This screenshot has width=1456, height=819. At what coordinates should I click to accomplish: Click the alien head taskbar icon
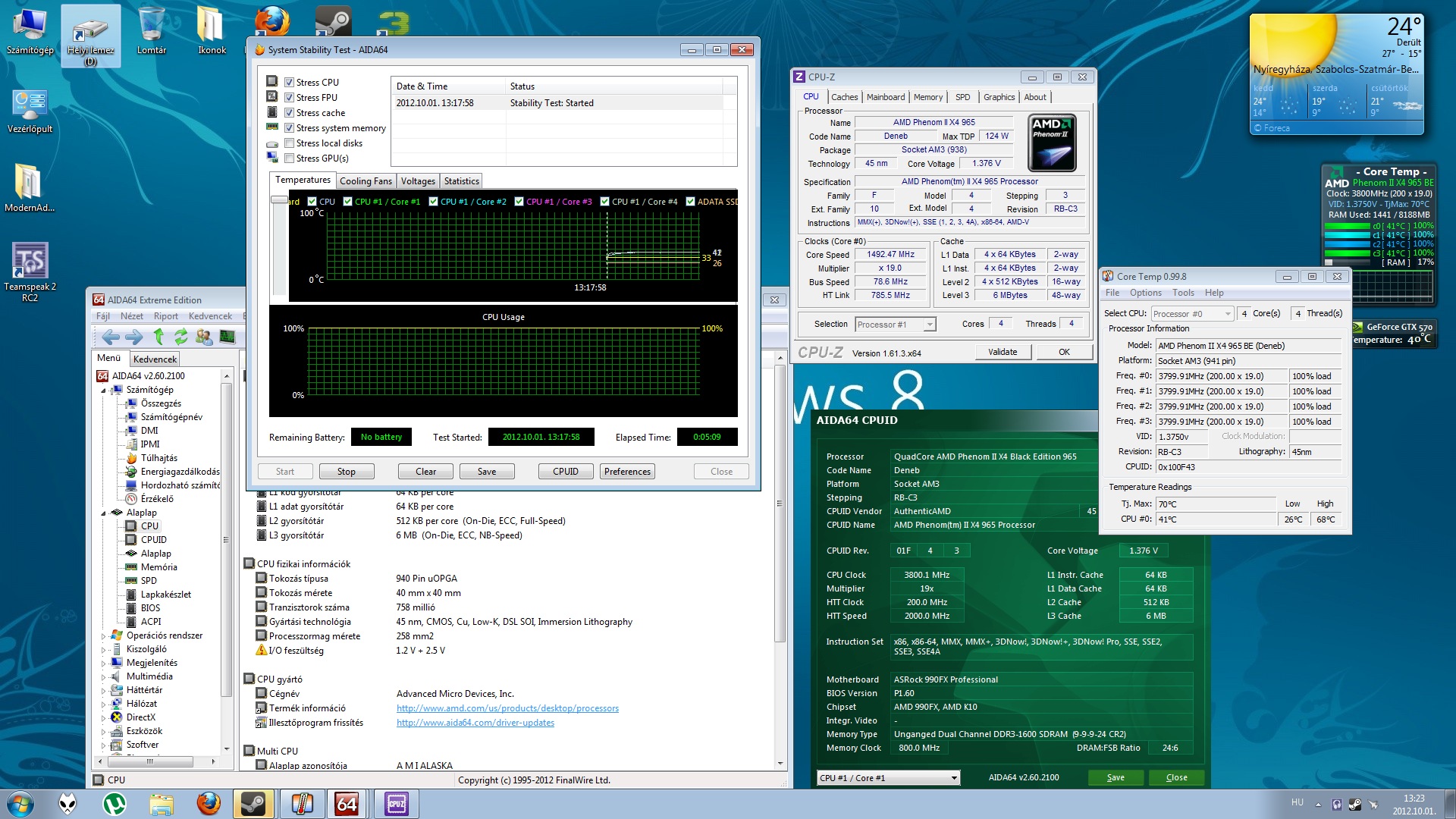coord(68,804)
